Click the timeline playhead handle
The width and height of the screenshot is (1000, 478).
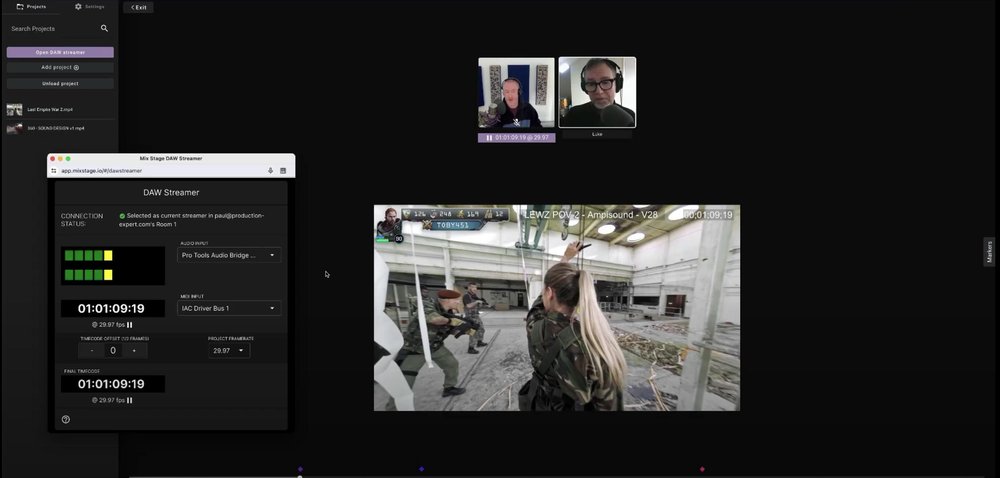coord(300,476)
